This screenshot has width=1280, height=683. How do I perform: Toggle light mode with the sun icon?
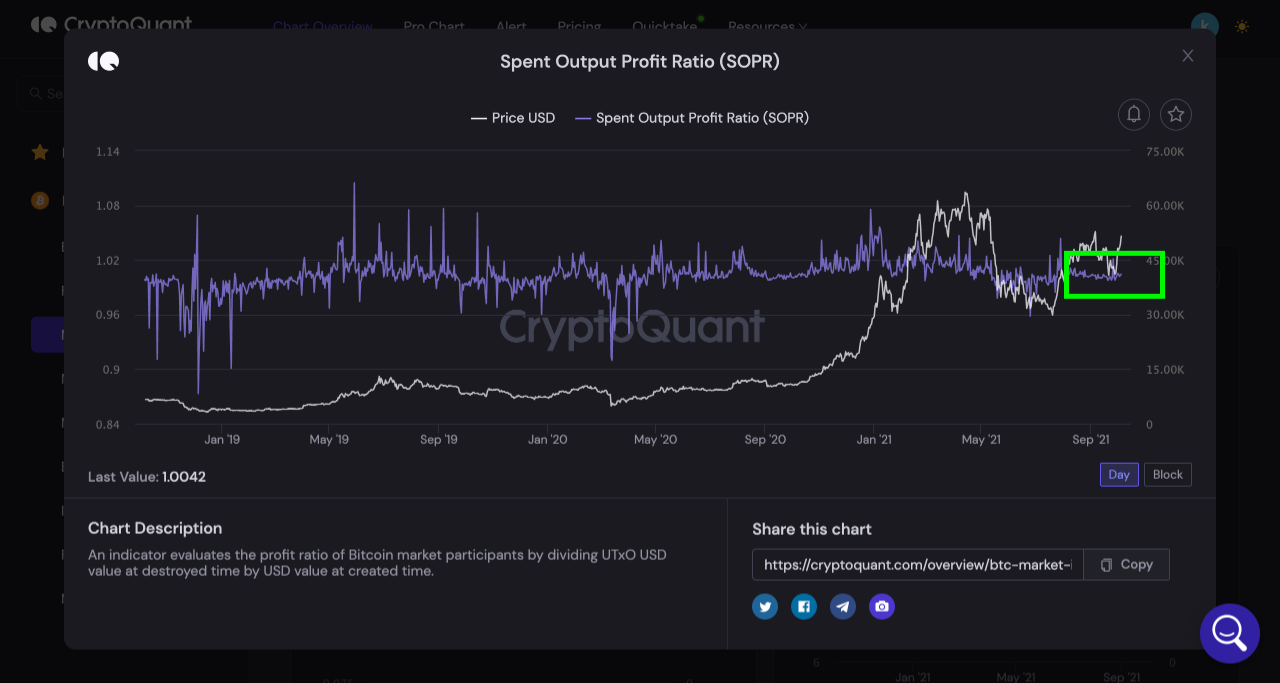(x=1241, y=27)
